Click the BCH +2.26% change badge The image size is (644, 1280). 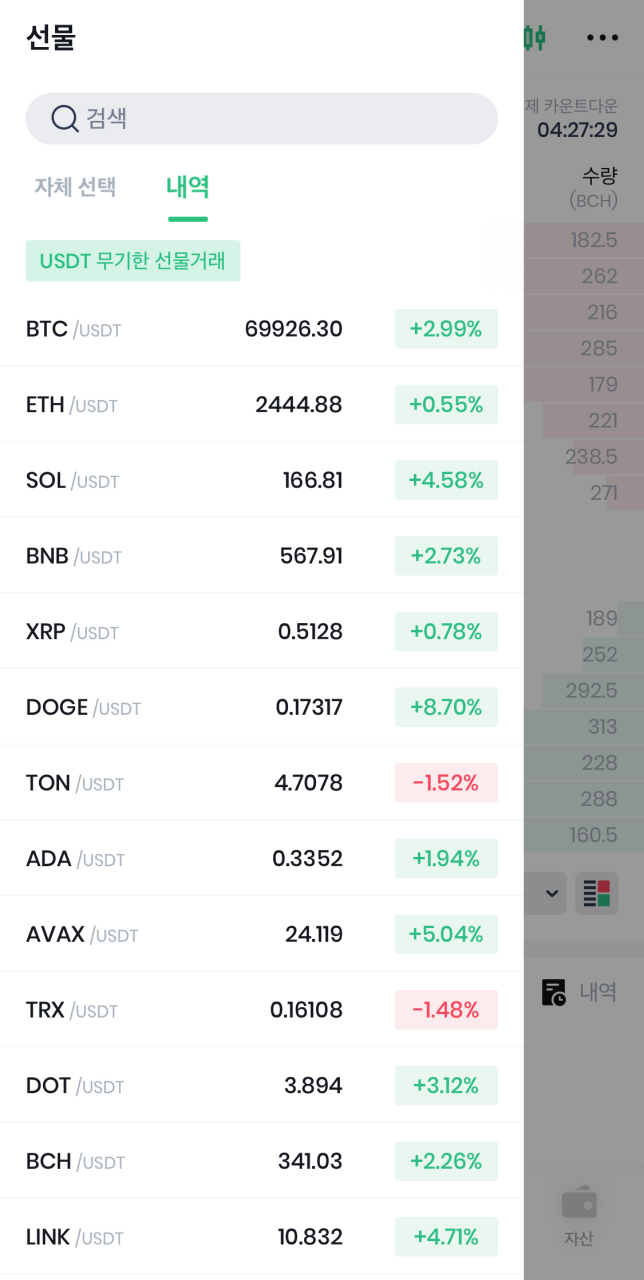(446, 1161)
